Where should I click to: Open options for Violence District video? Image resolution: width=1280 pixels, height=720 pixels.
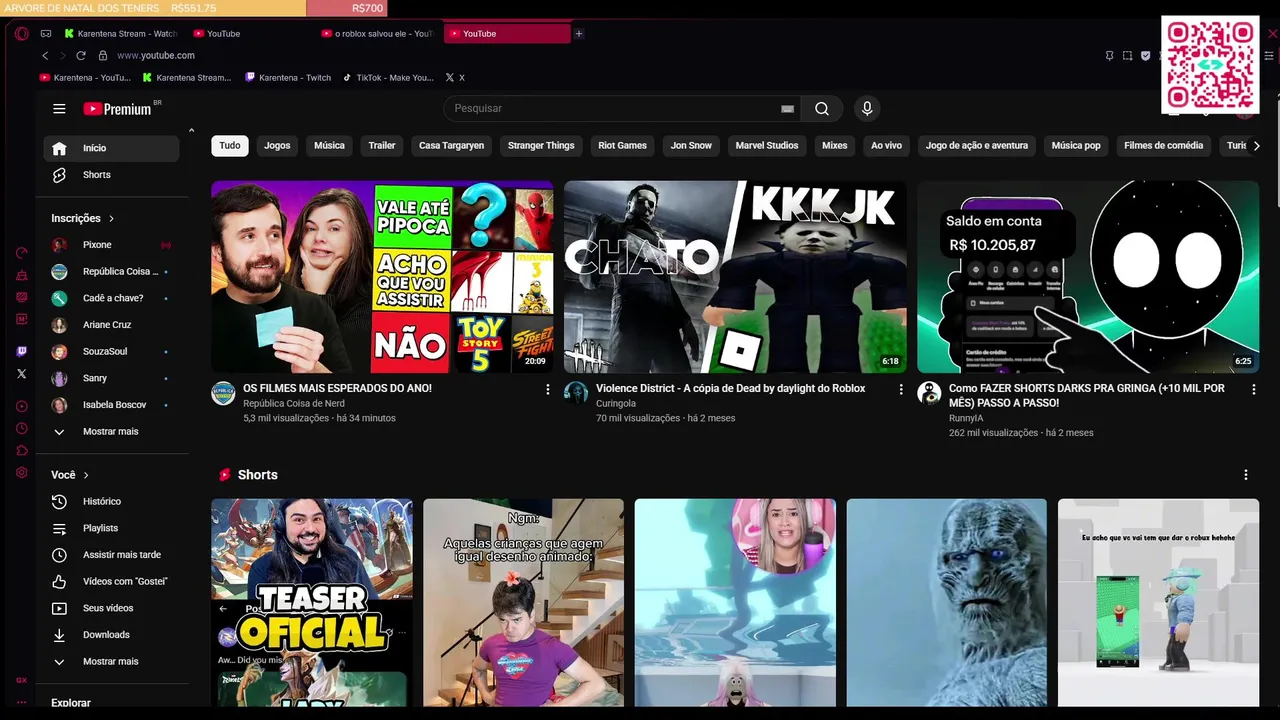click(900, 389)
